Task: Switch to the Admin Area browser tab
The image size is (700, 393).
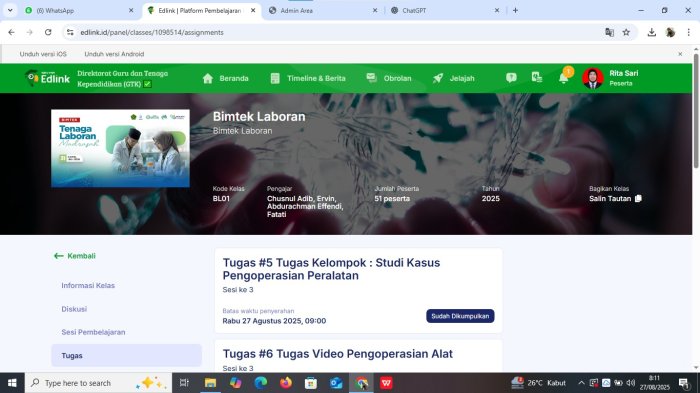Action: 323,10
